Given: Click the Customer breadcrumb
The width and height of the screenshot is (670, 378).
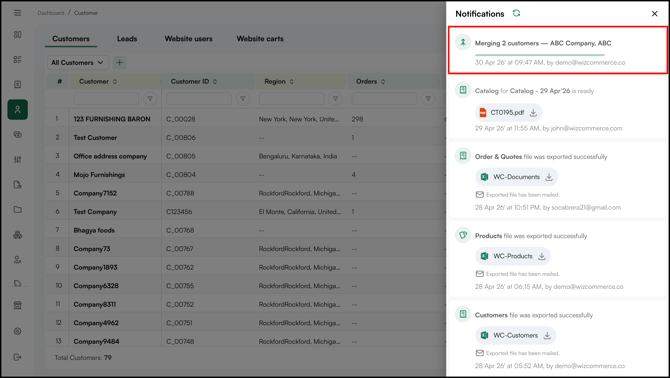Looking at the screenshot, I should (86, 13).
